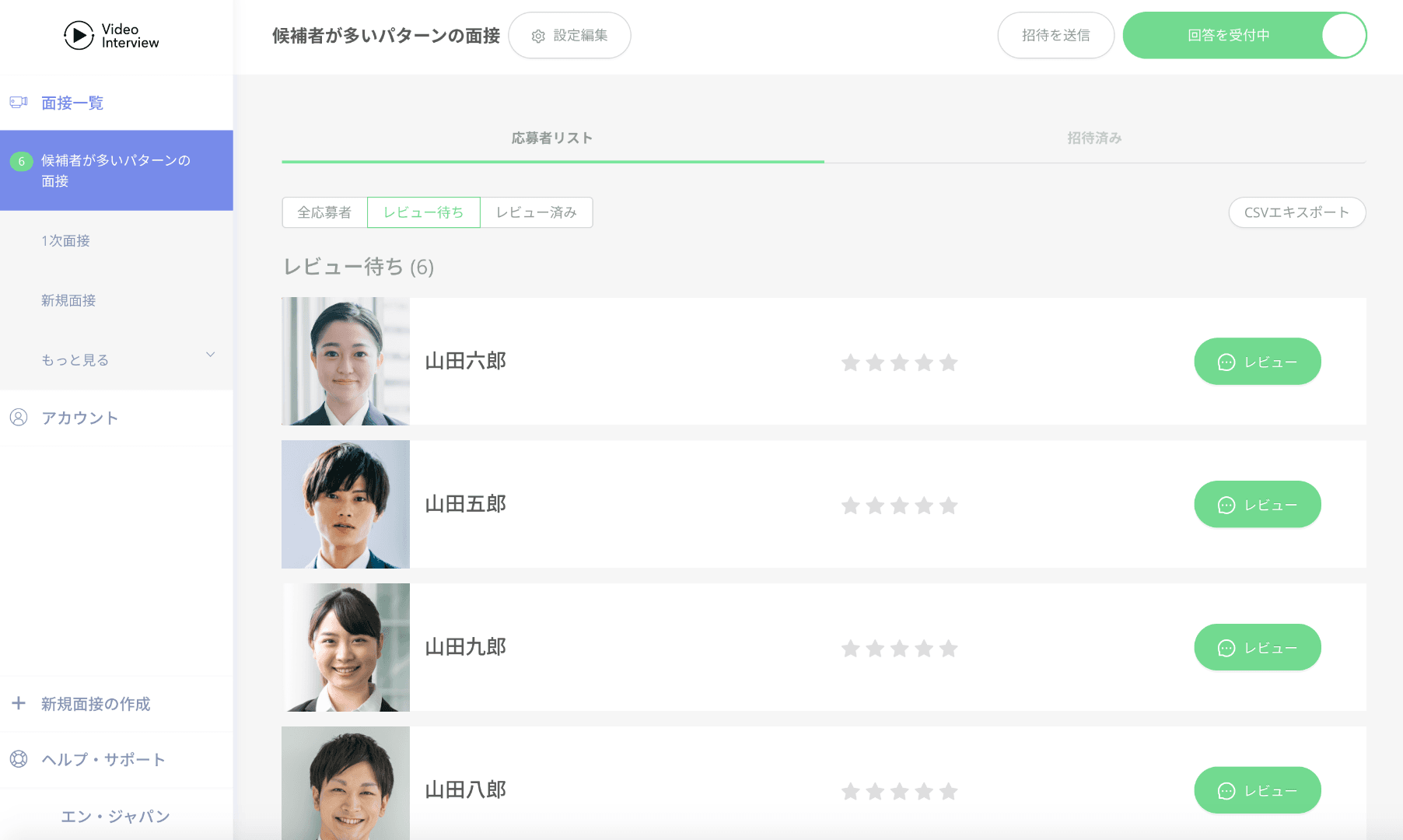Click chat bubble icon for 山田六郎 review
1403x840 pixels.
click(x=1226, y=362)
